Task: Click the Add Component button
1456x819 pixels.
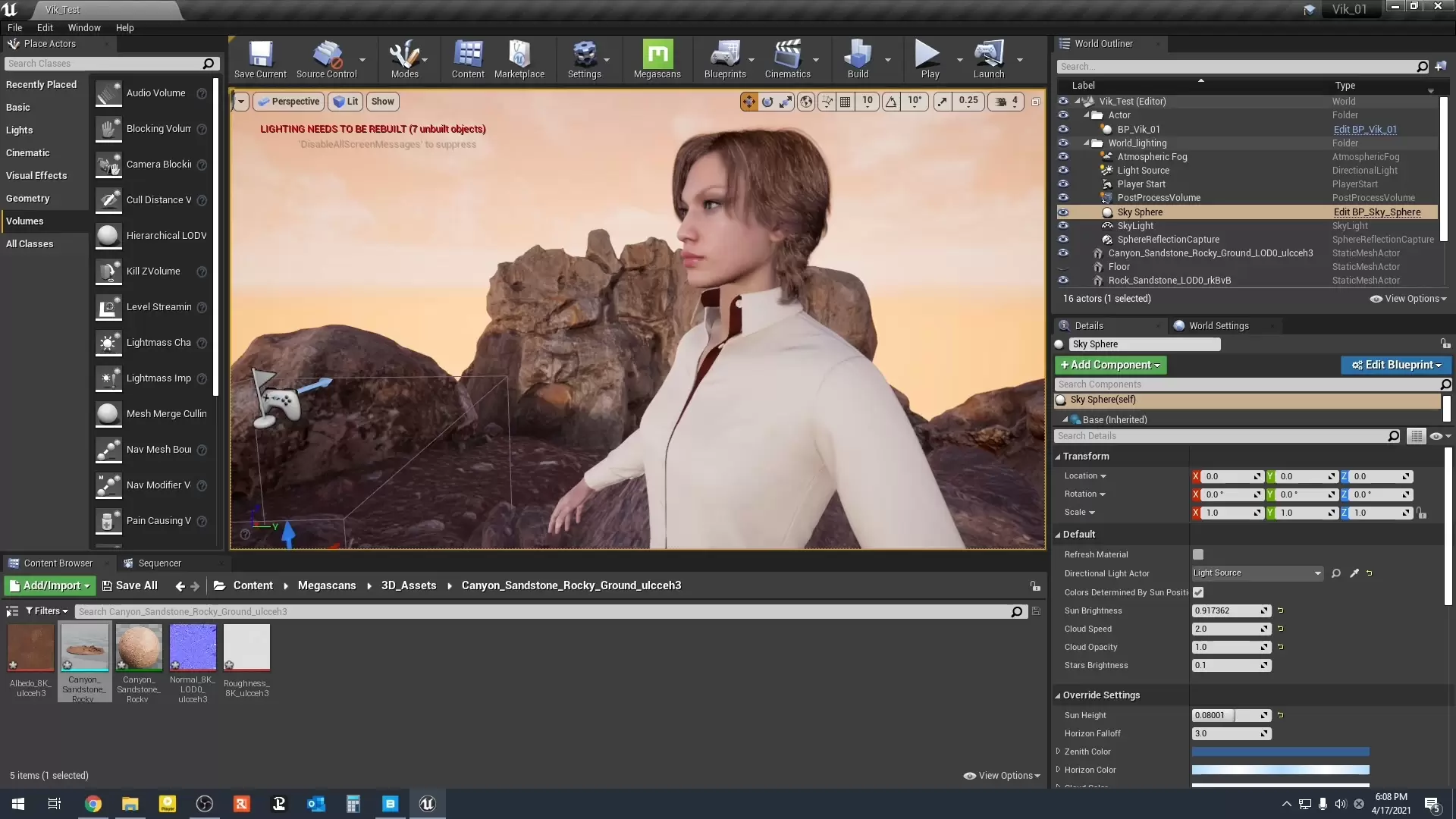Action: 1110,365
